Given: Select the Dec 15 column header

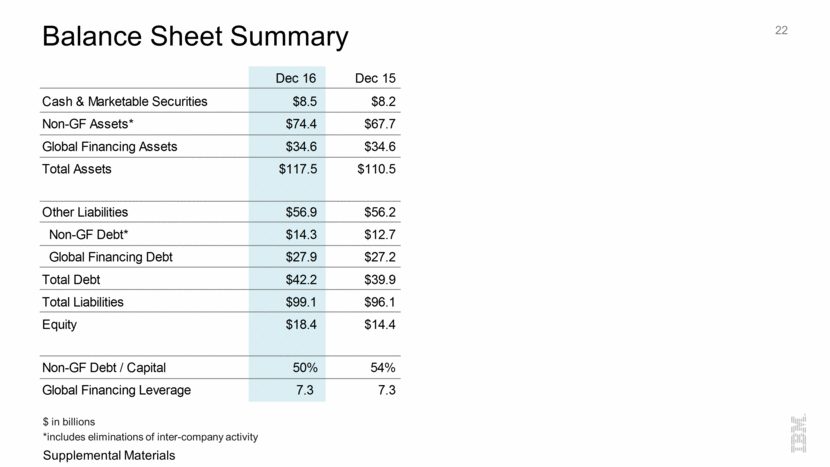Looking at the screenshot, I should click(x=376, y=78).
